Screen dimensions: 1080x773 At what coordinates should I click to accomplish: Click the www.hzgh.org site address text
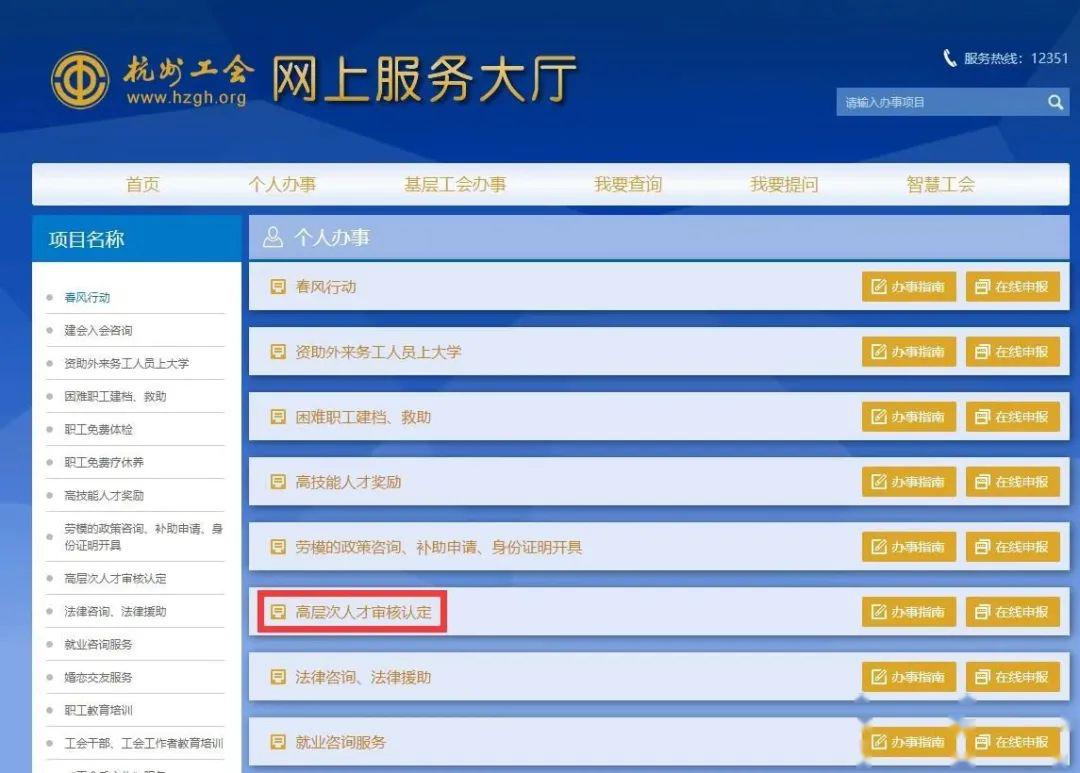[x=186, y=99]
